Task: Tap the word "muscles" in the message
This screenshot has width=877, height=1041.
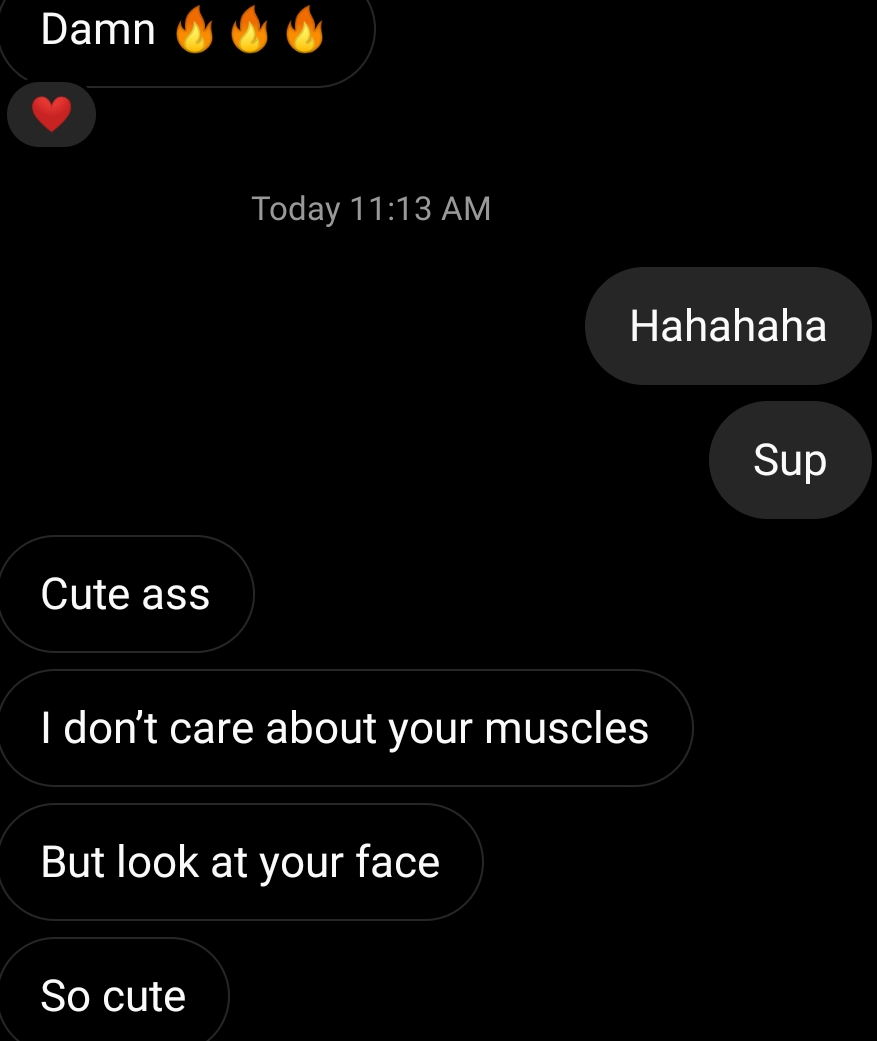Action: click(566, 728)
